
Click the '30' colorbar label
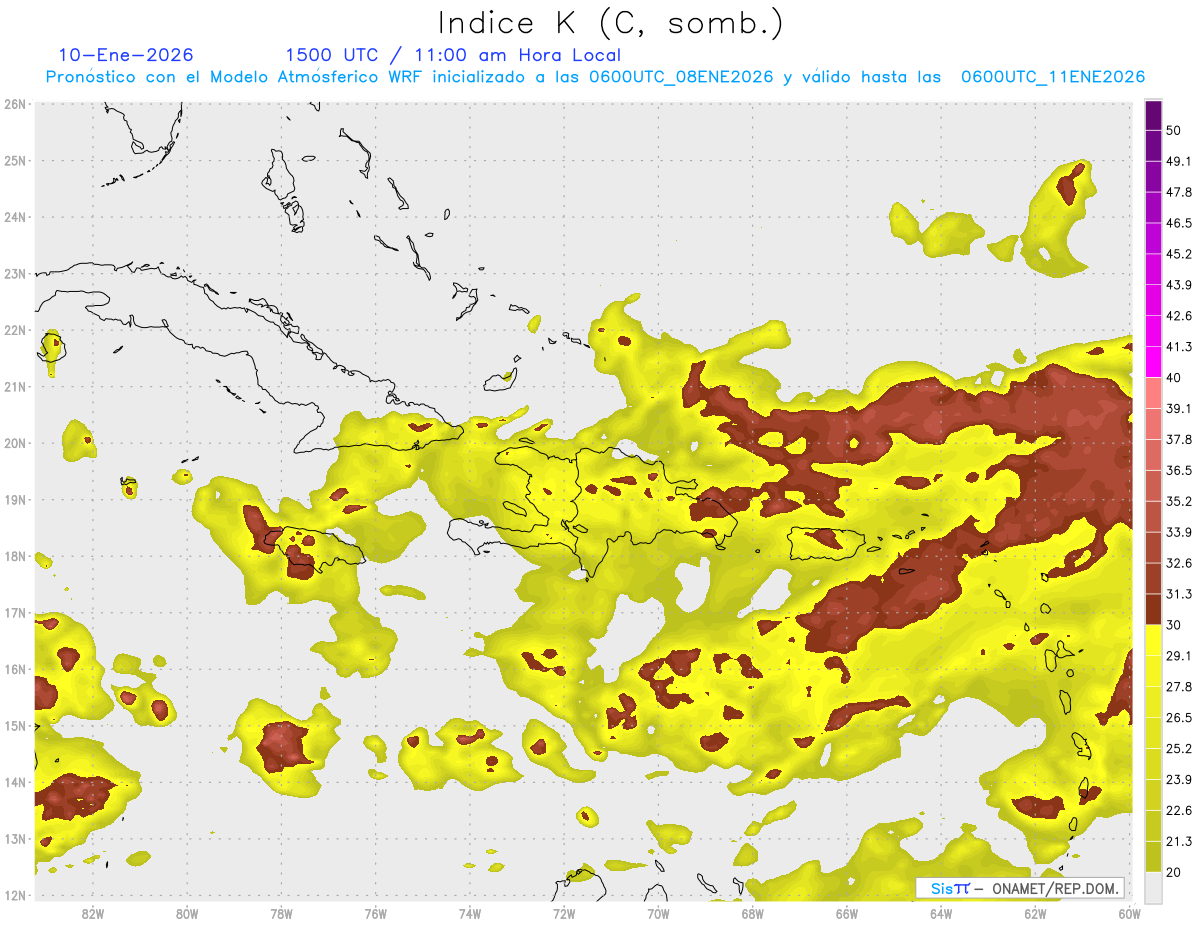[1174, 625]
